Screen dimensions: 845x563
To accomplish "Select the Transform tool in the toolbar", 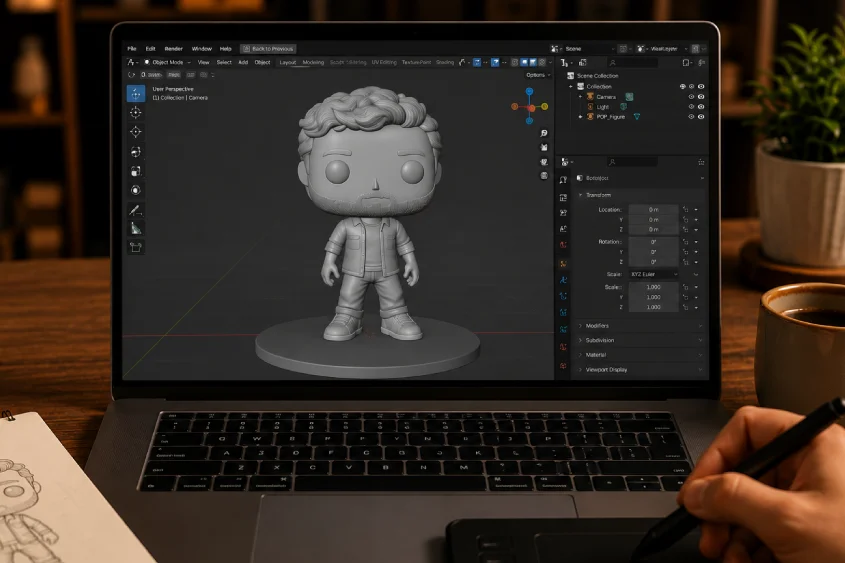I will click(x=136, y=190).
